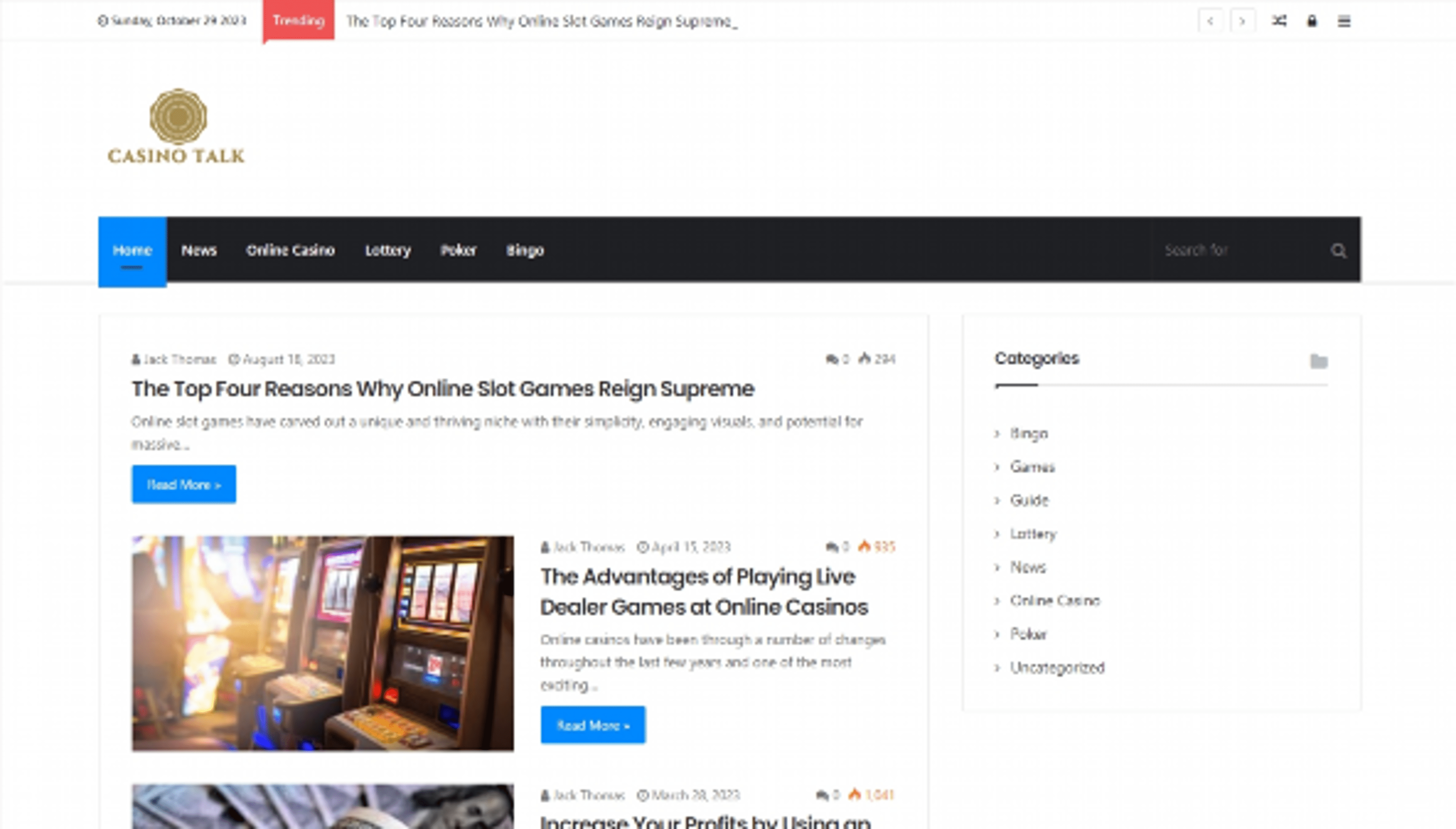Open the Top Four Reasons article title
The width and height of the screenshot is (1456, 829).
(x=443, y=389)
